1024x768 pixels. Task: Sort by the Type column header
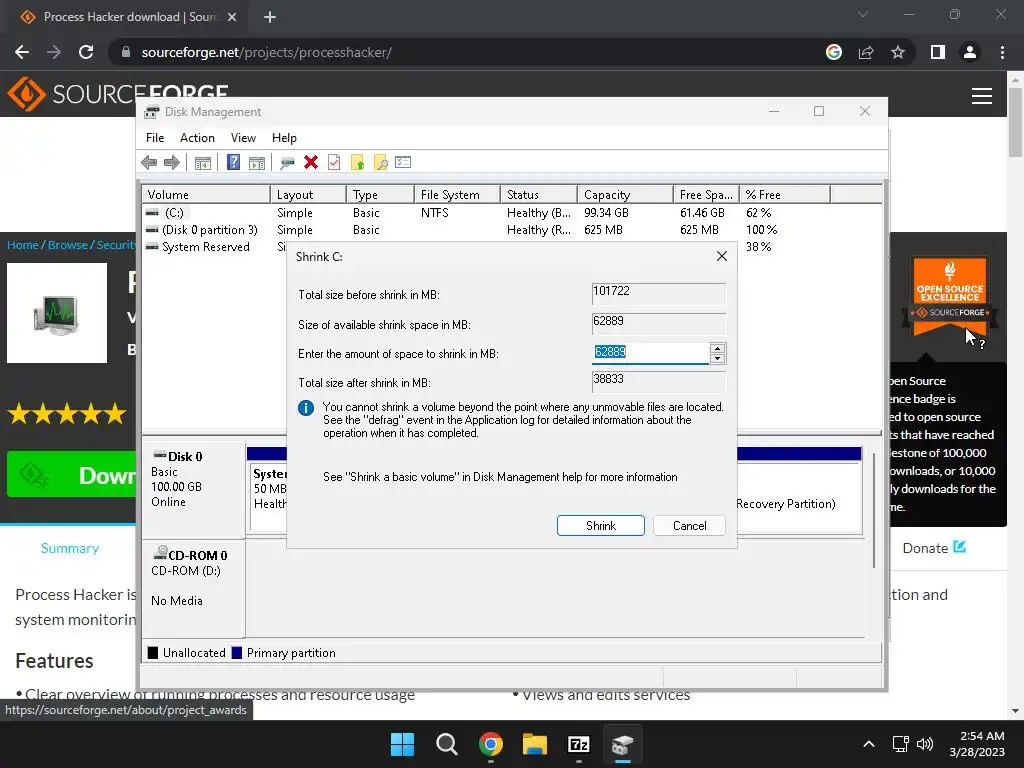tap(380, 195)
